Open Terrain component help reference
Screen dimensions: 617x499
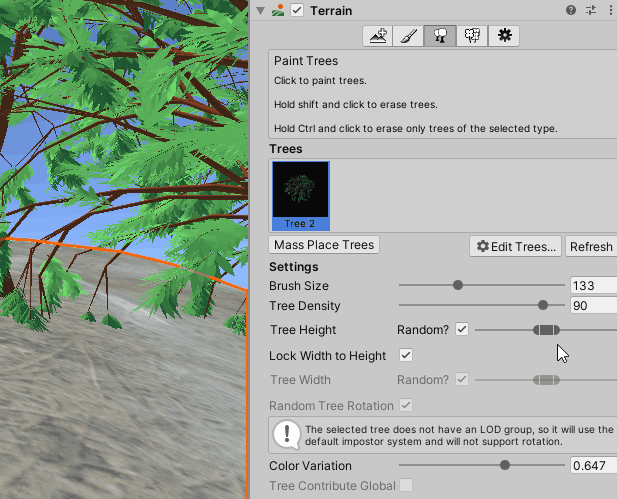571,10
